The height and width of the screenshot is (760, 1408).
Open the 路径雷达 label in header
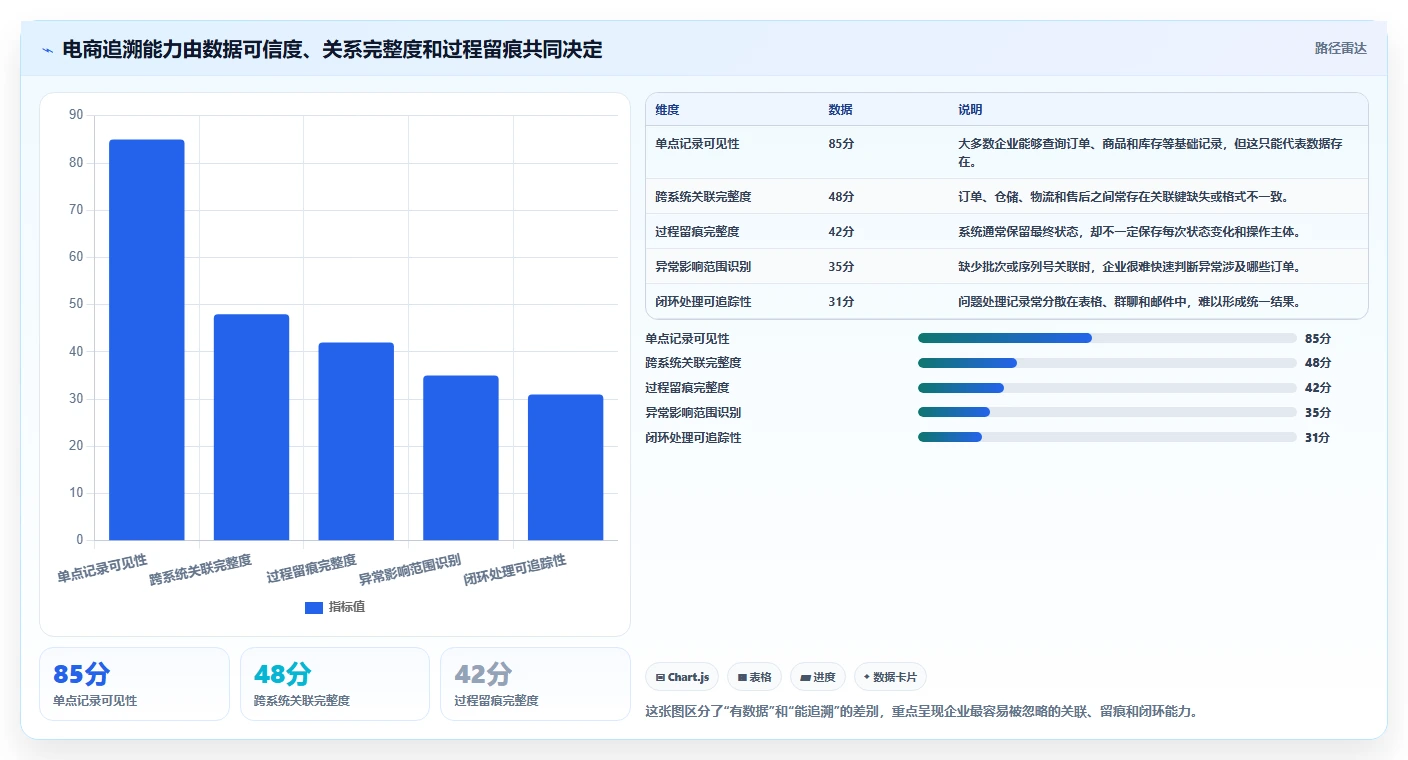(1340, 48)
